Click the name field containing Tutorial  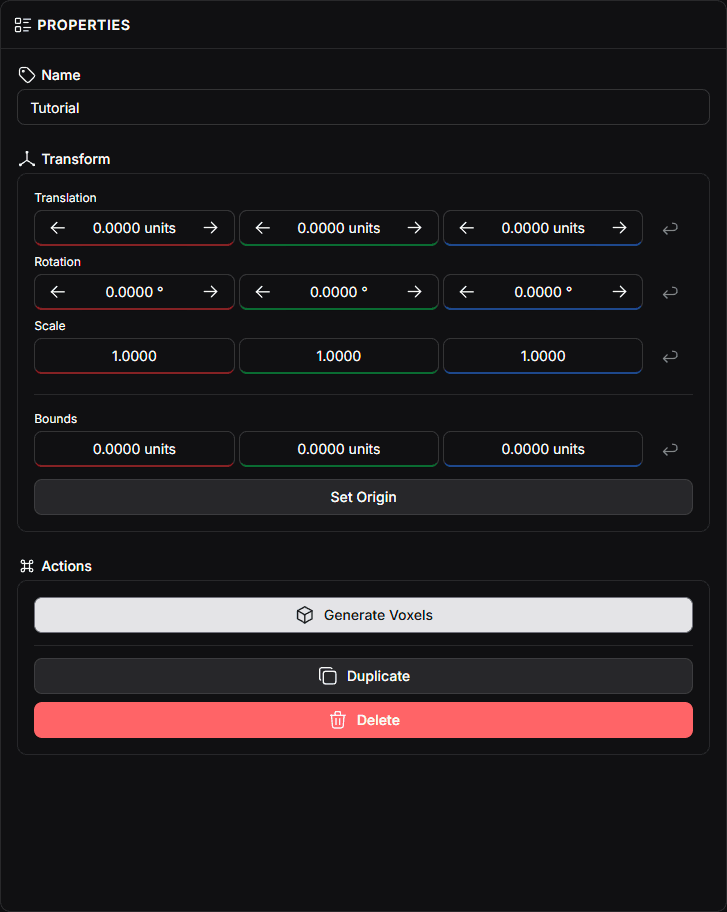pos(363,107)
